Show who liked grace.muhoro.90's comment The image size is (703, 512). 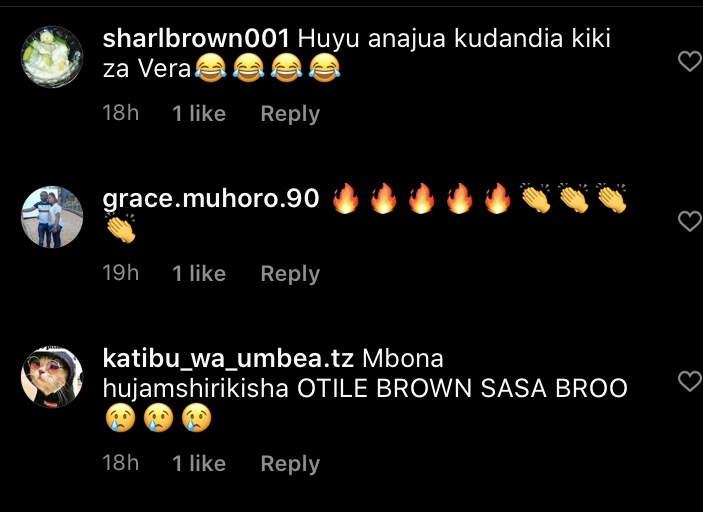click(x=199, y=273)
